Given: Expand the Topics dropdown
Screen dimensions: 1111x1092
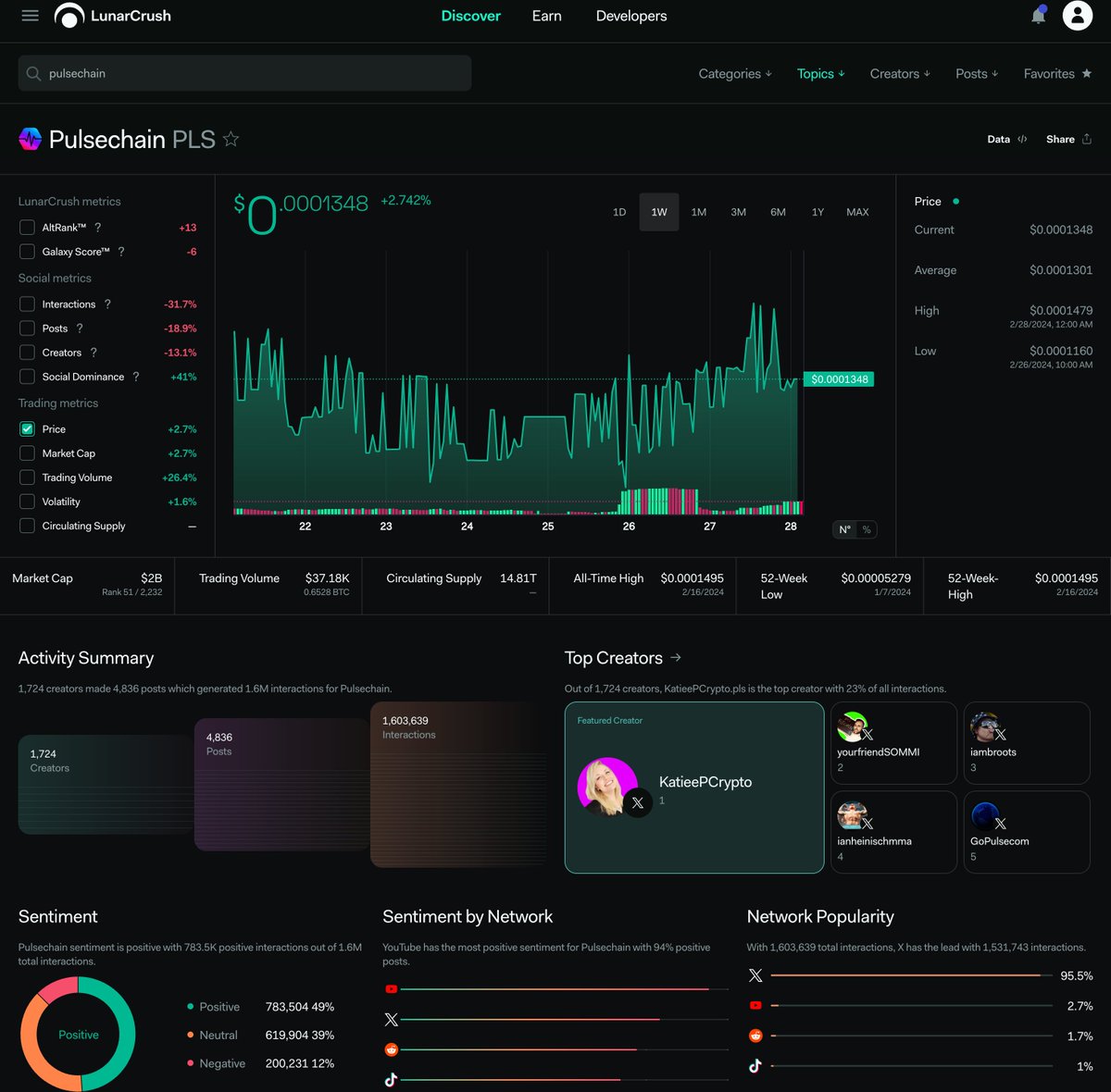Looking at the screenshot, I should tap(821, 74).
